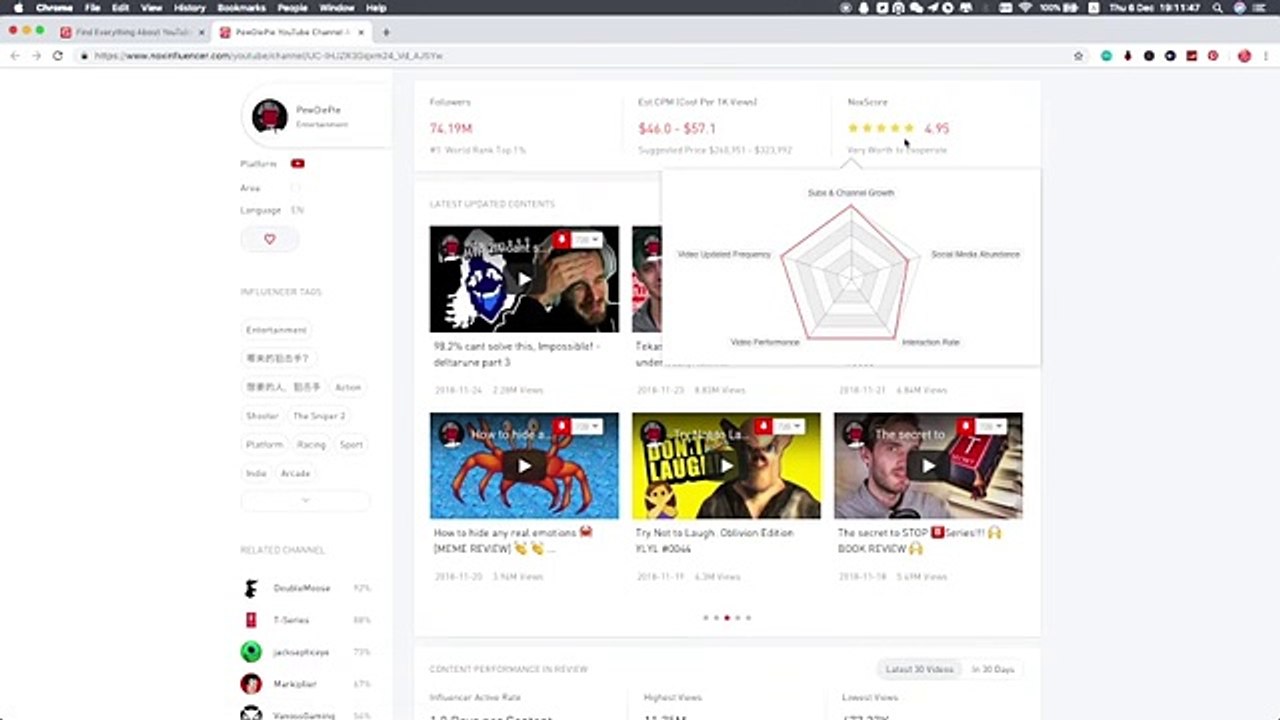Click Markiplier channel avatar icon
This screenshot has width=1280, height=720.
tap(251, 684)
